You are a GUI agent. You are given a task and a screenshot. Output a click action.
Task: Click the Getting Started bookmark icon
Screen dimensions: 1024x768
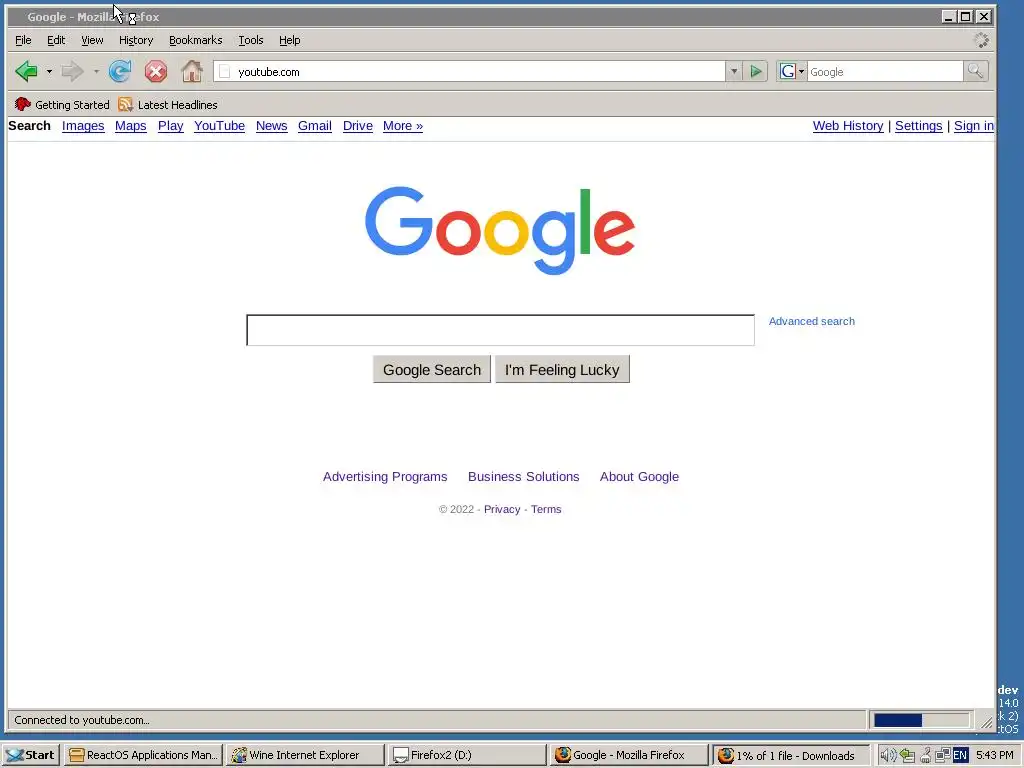coord(23,104)
